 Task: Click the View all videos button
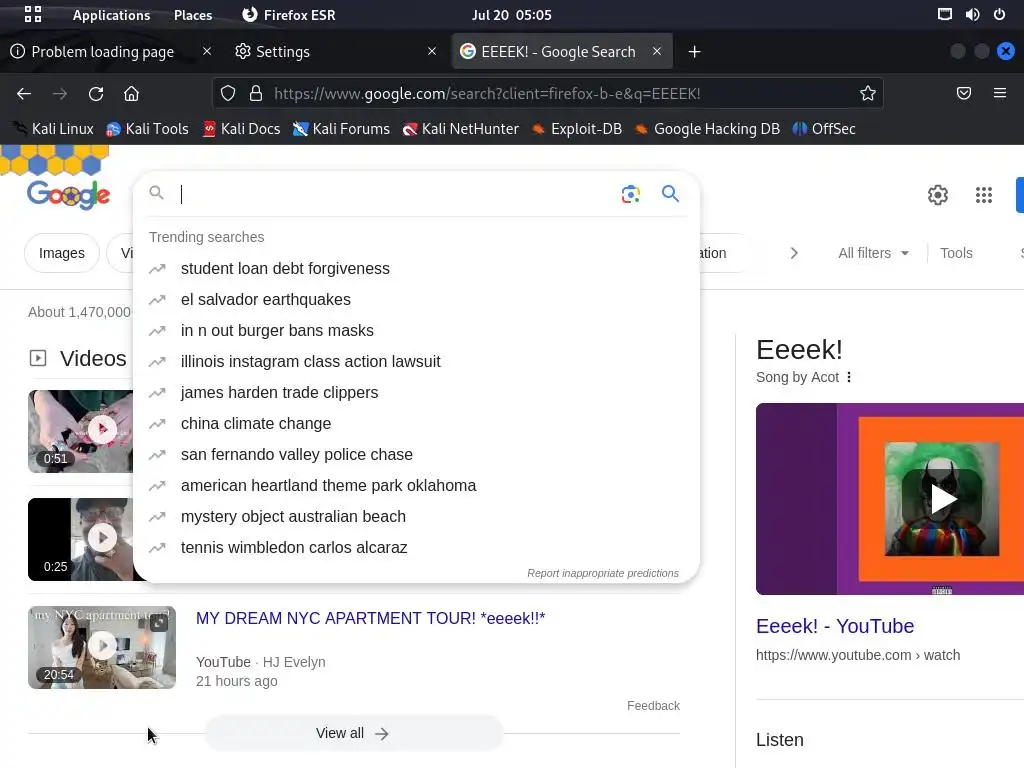coord(353,733)
